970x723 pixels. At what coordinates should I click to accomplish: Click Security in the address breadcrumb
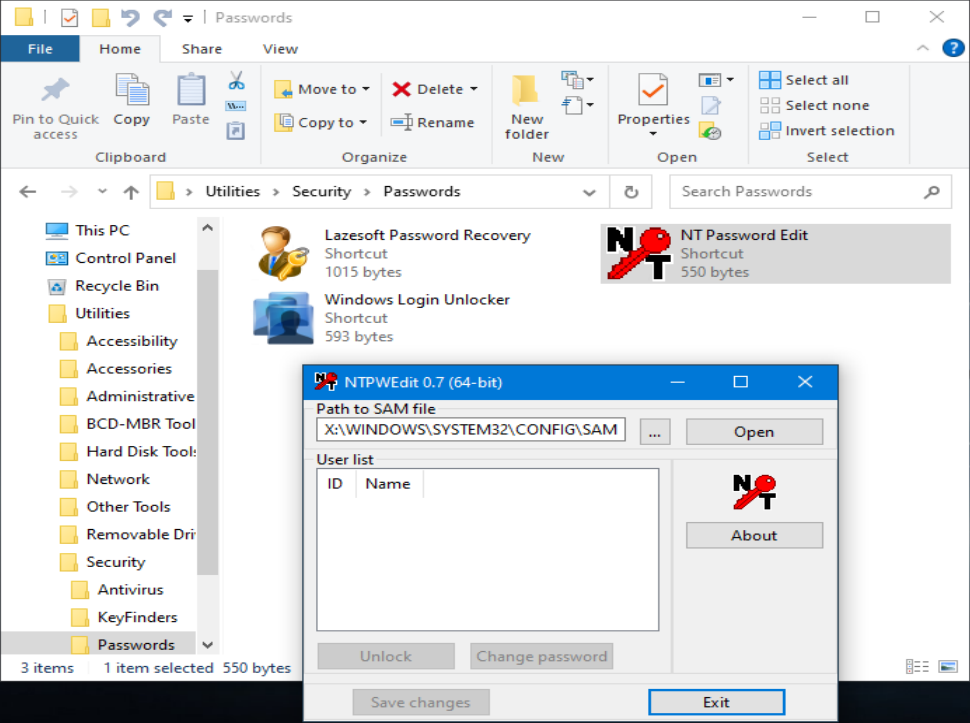pyautogui.click(x=322, y=192)
